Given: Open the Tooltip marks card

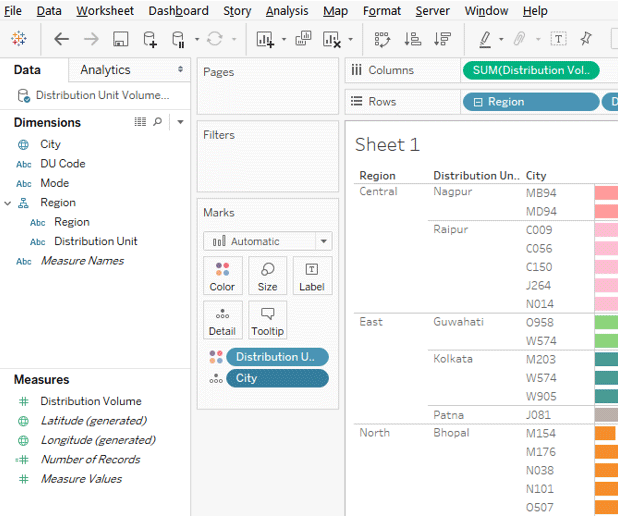Looking at the screenshot, I should [x=268, y=320].
